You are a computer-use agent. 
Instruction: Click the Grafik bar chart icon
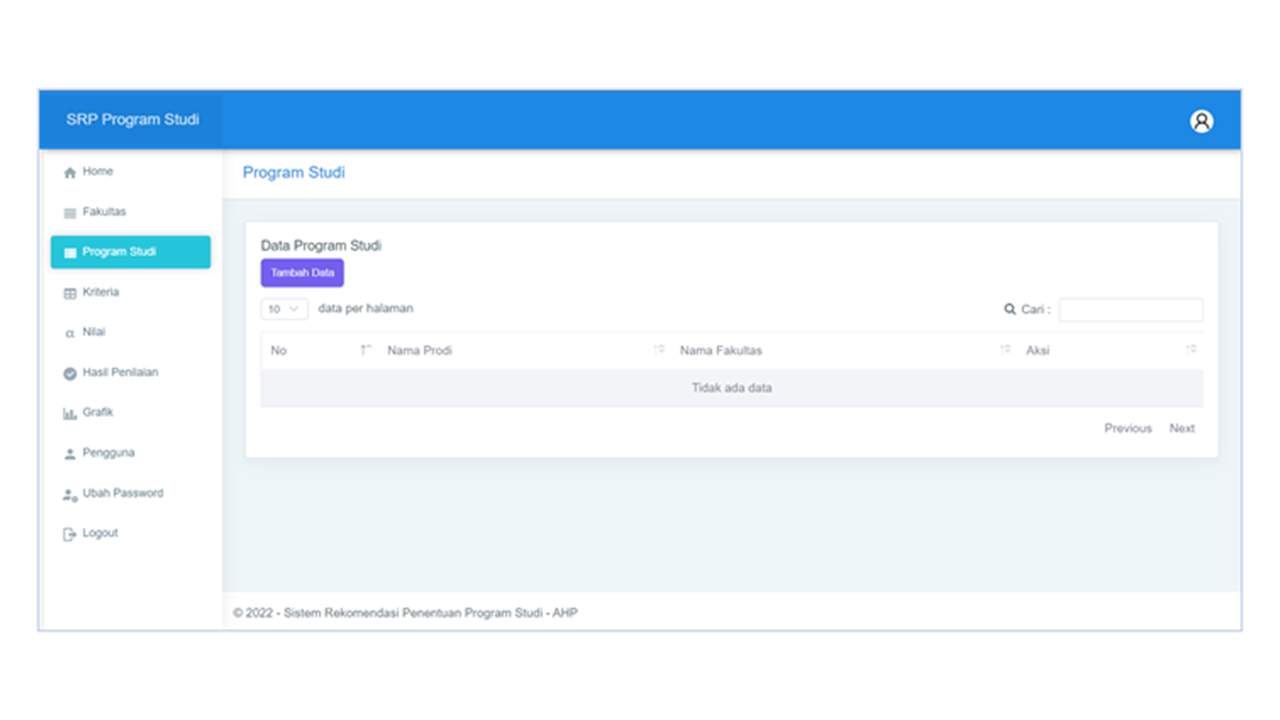[x=70, y=414]
